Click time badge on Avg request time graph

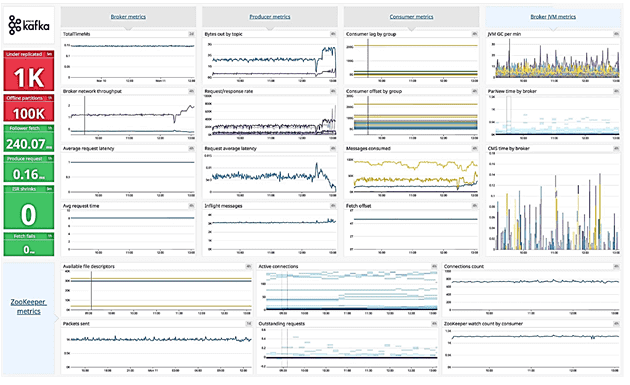coord(192,206)
